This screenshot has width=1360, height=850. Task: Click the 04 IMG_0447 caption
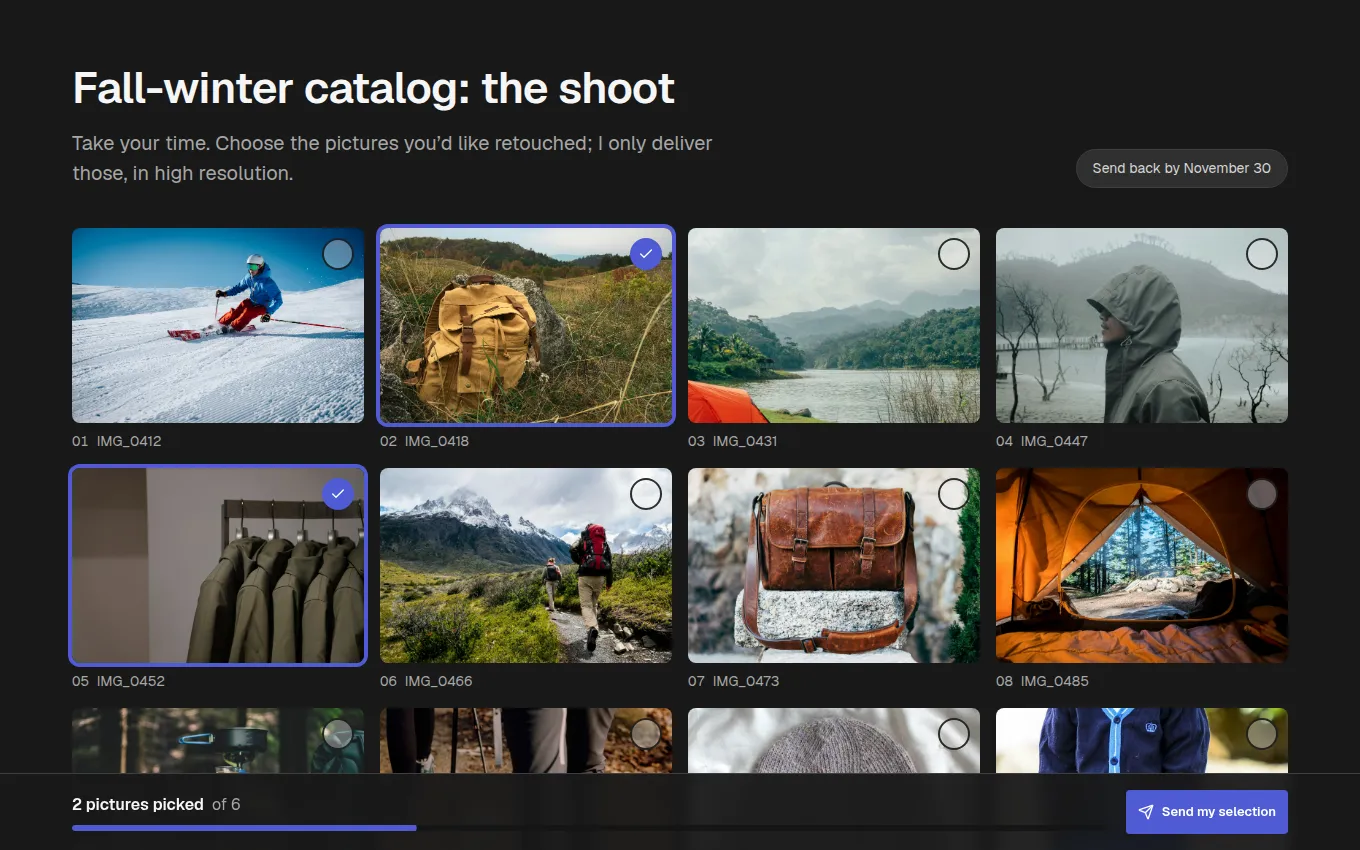1042,441
